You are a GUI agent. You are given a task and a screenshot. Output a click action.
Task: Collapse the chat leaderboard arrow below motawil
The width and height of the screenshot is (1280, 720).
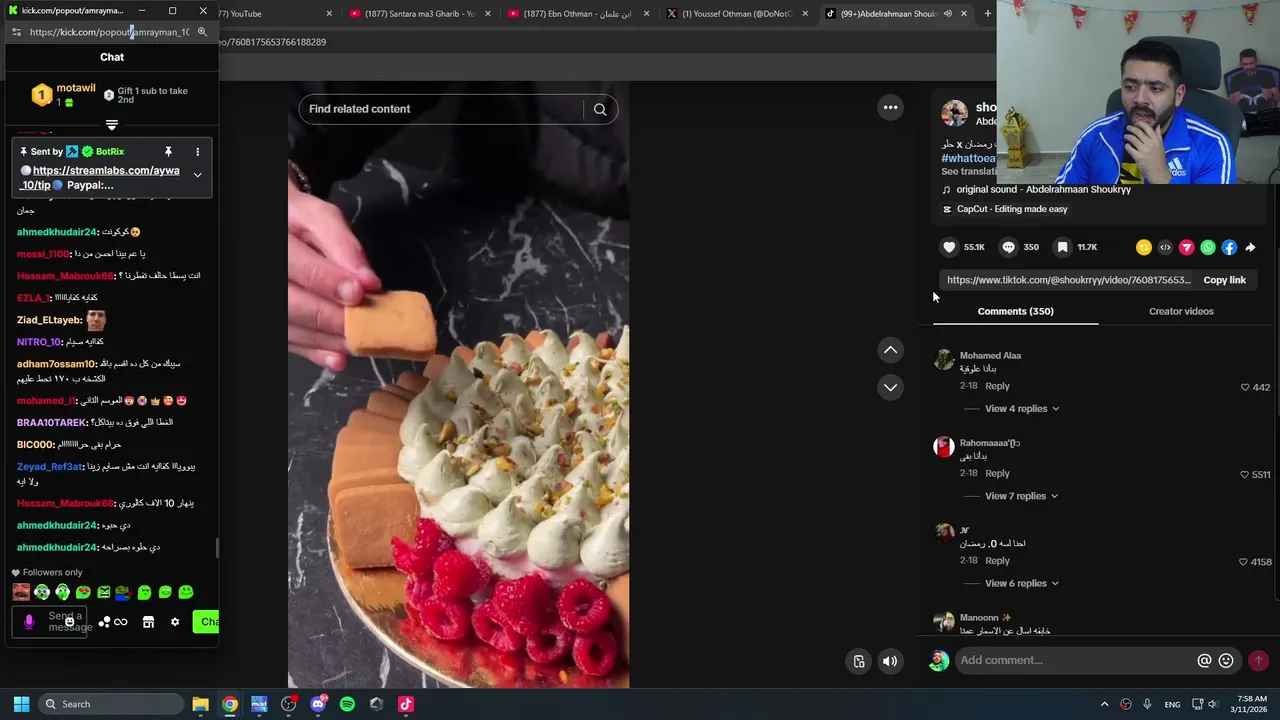112,125
